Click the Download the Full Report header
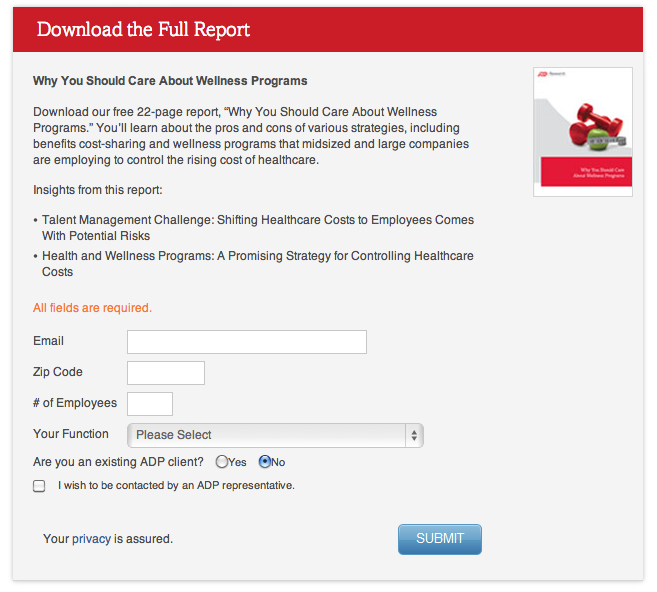 (x=143, y=29)
